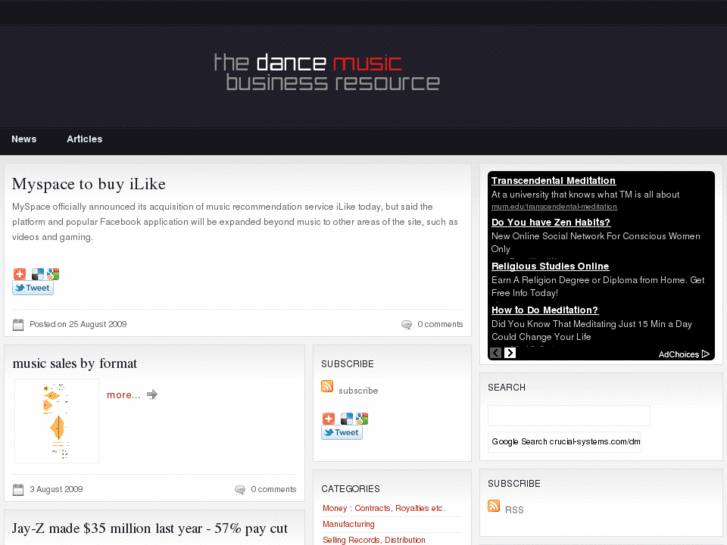Click the comment bubble icon in the Myspace post
Screen dimensions: 727x545
pyautogui.click(x=407, y=325)
